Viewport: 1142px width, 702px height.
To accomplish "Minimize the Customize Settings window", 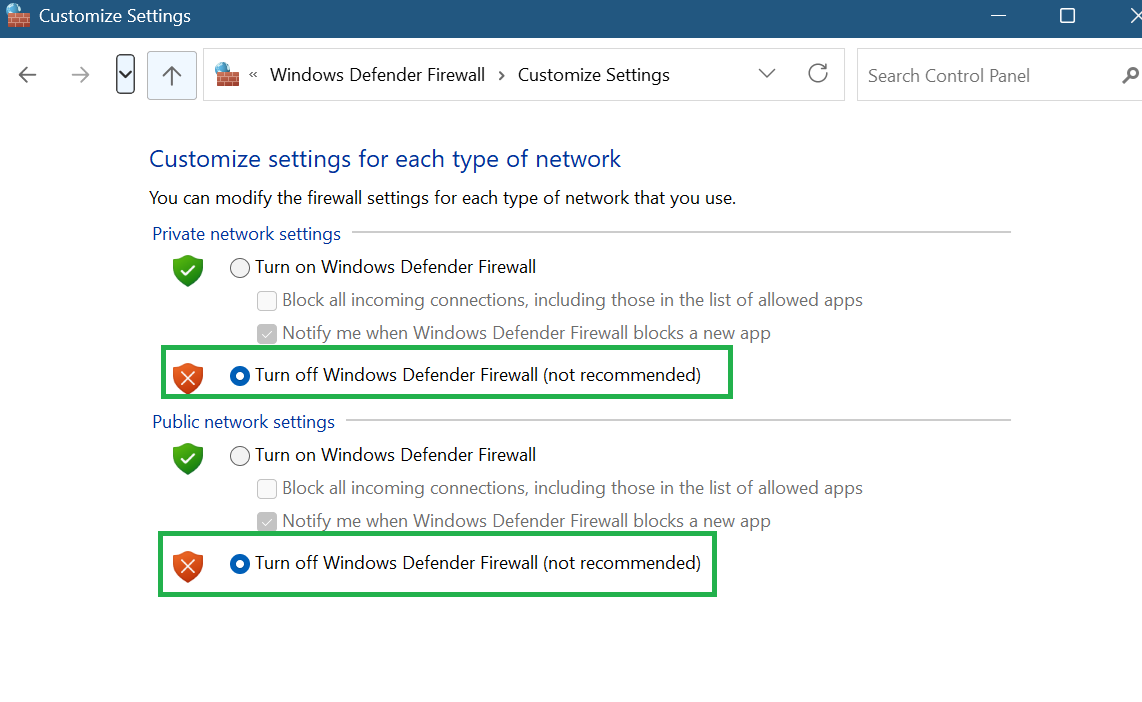I will (999, 15).
